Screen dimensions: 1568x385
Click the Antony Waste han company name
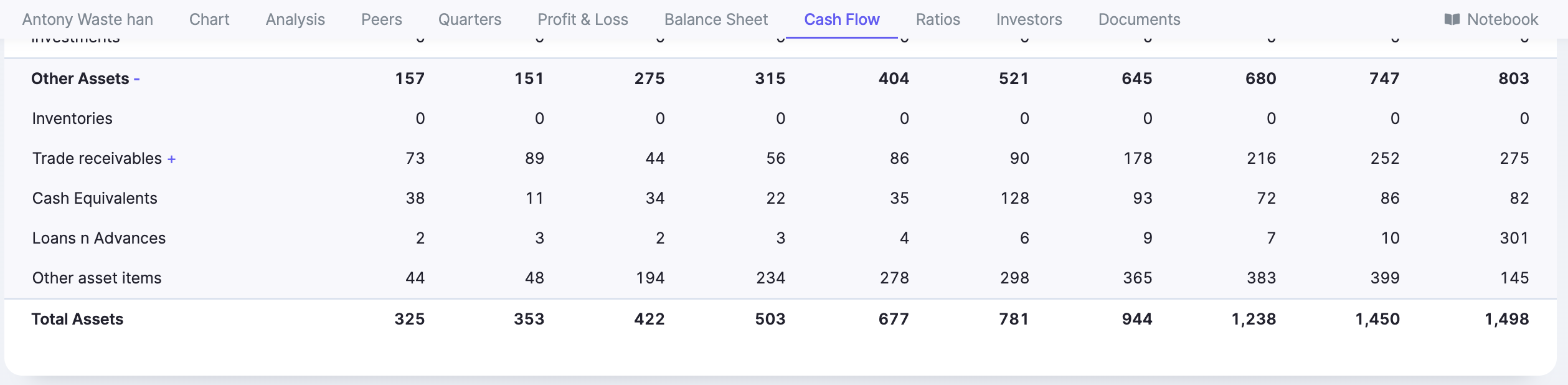[88, 19]
